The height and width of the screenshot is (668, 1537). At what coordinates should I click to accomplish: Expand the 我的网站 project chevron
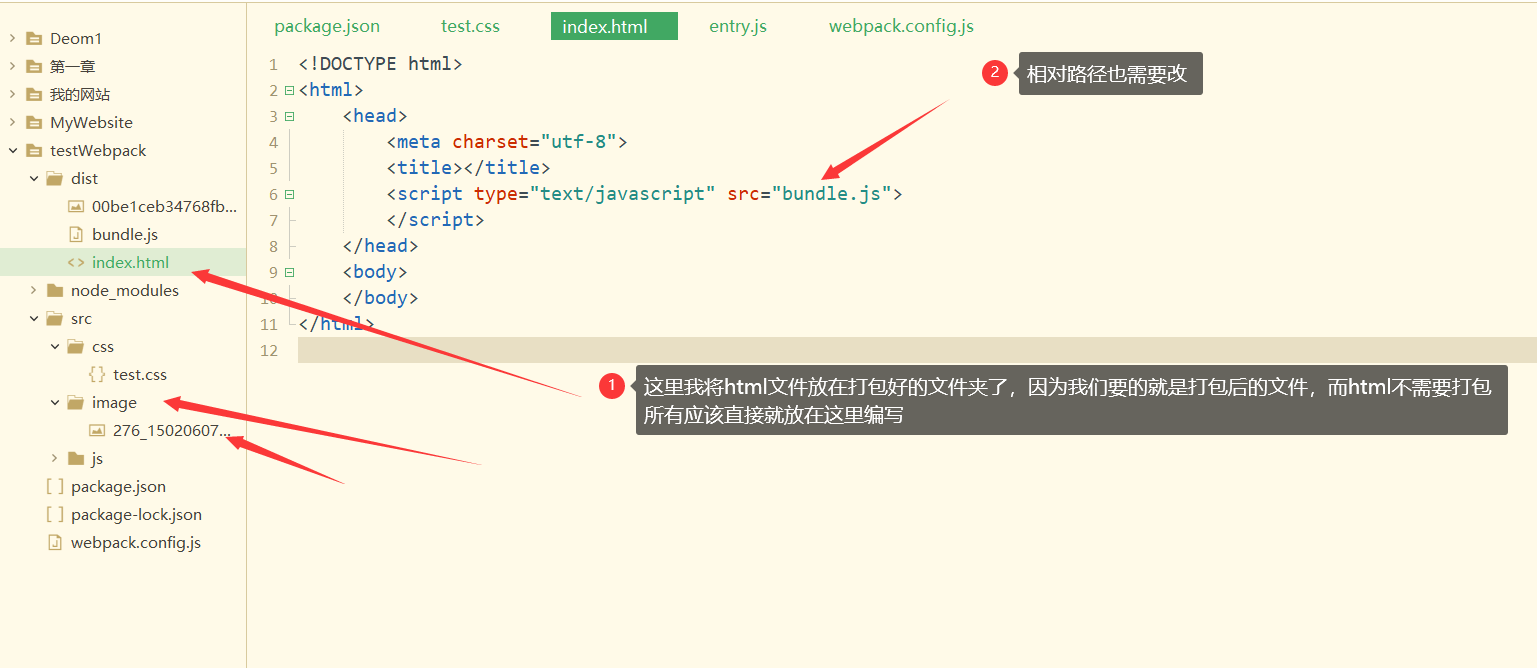12,94
